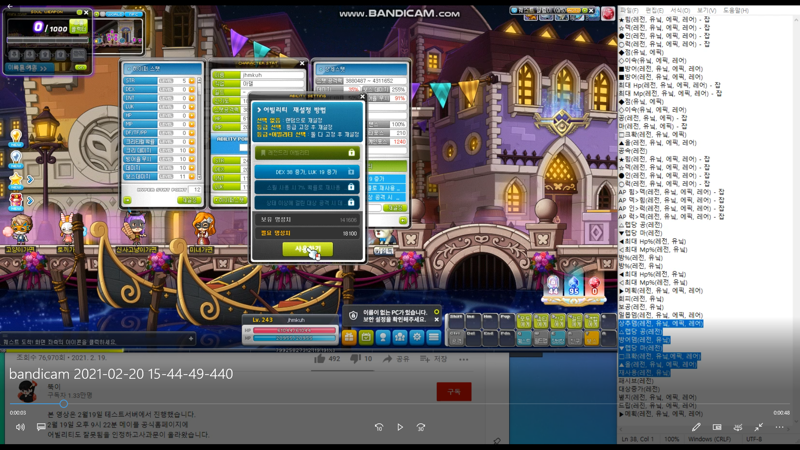Collapse hyper stat panel with green arrow
Viewport: 800px width, 450px height.
(128, 200)
